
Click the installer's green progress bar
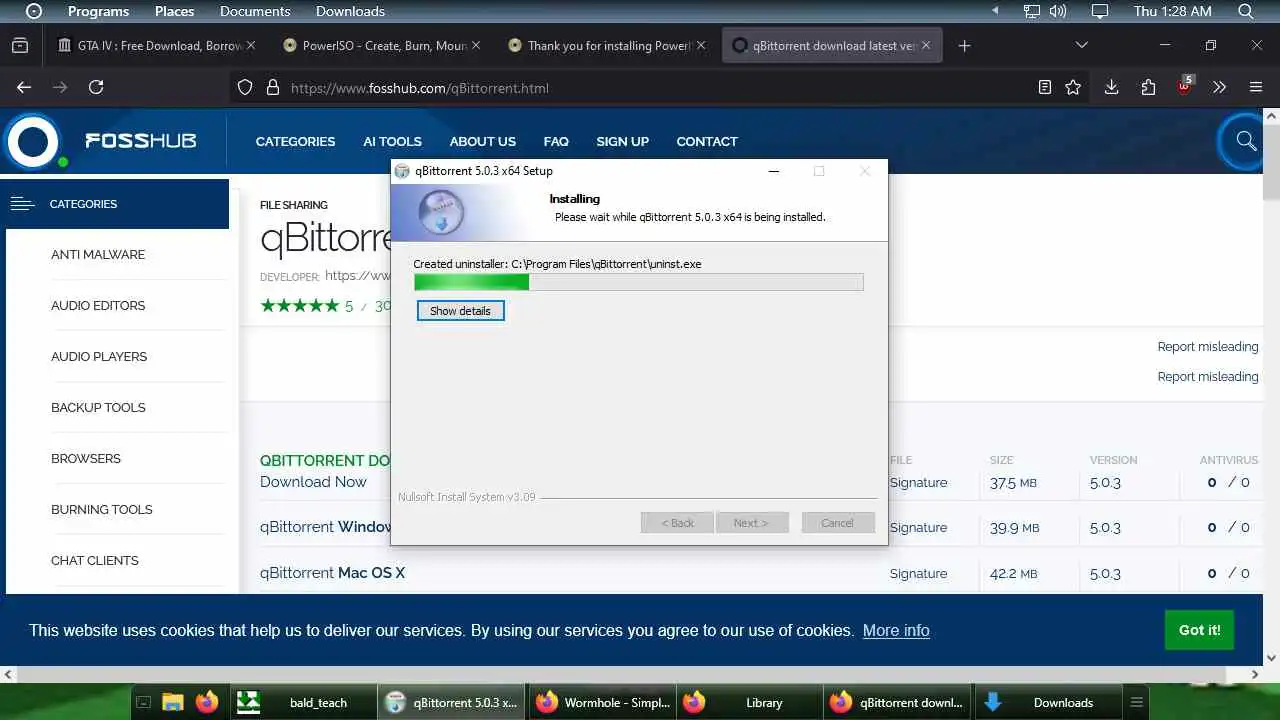coord(638,283)
